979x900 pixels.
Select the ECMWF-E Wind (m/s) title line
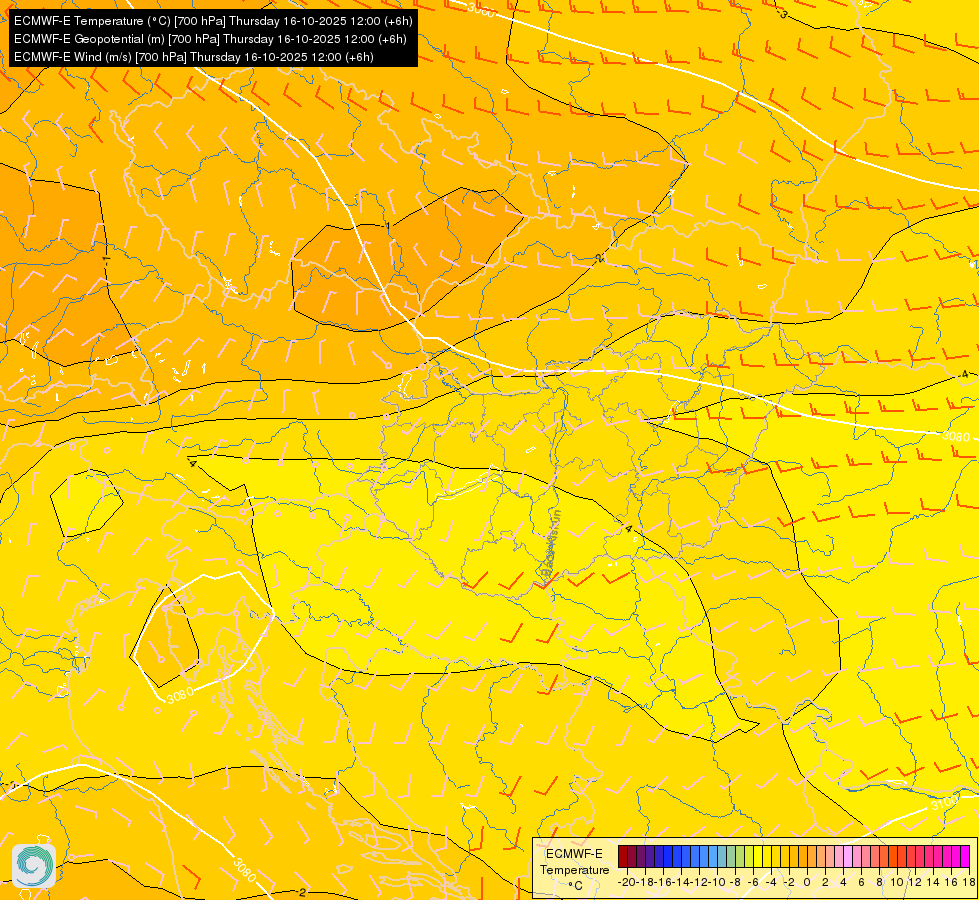click(x=194, y=57)
